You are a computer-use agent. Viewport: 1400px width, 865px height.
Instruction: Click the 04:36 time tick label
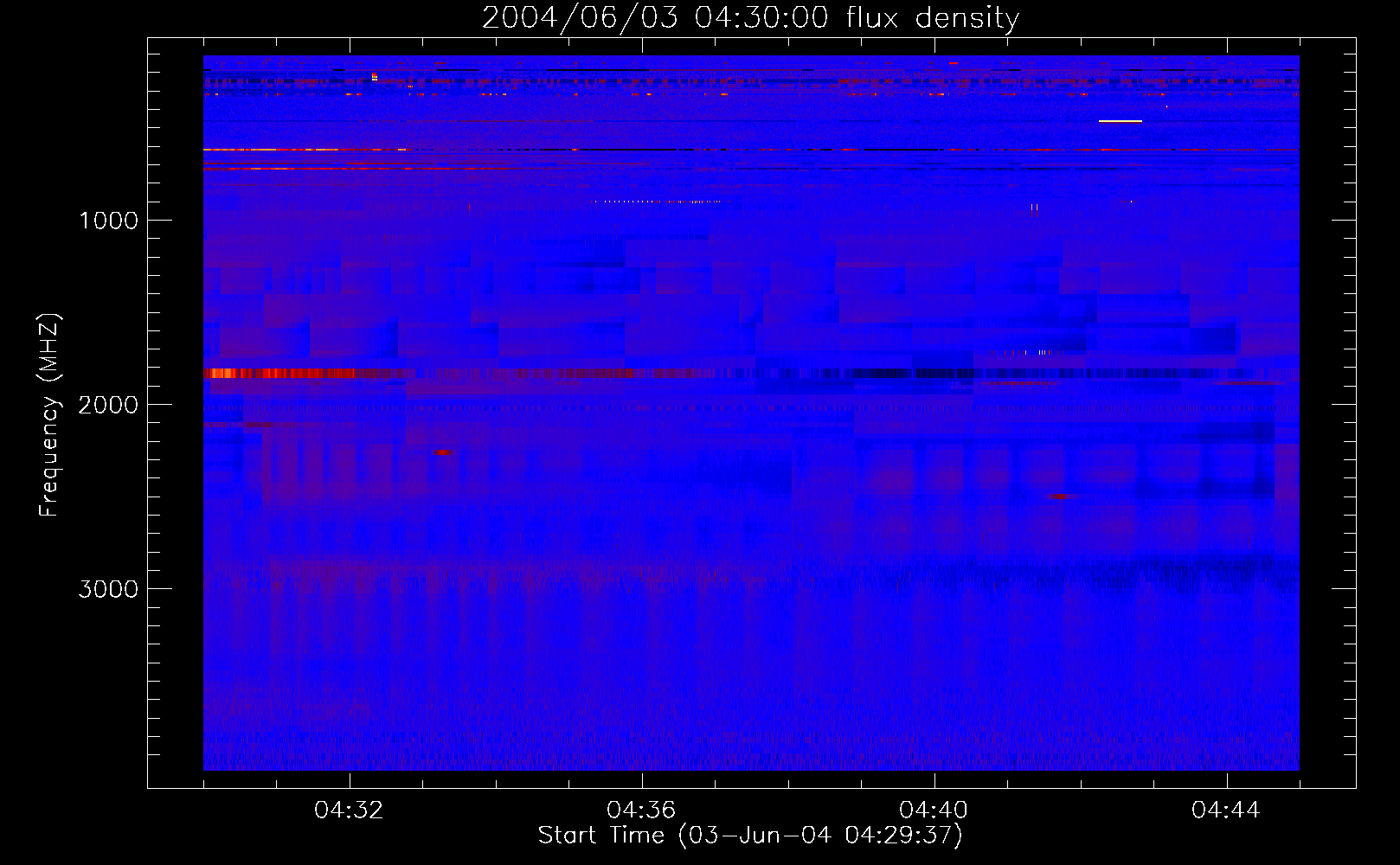(x=641, y=810)
